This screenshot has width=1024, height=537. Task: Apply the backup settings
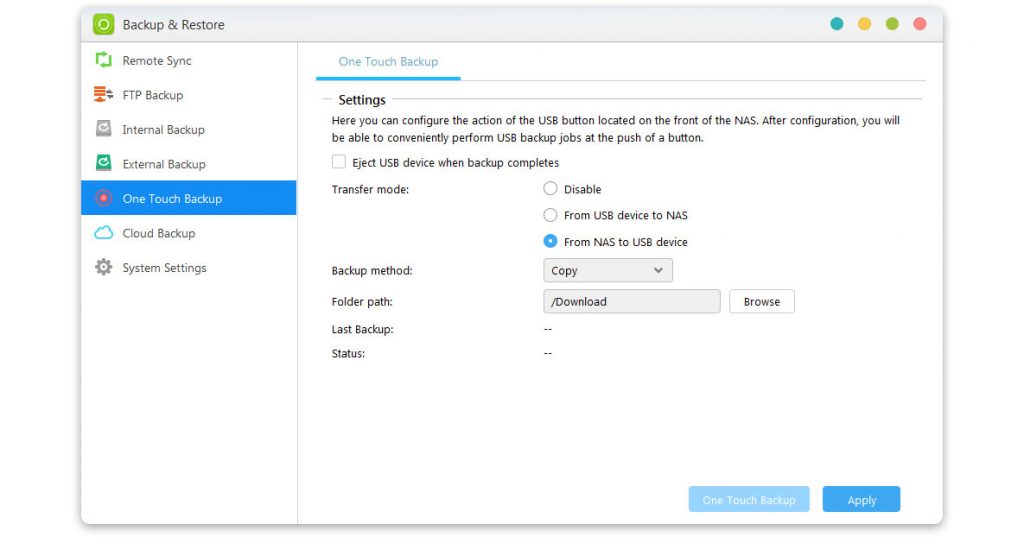point(861,500)
